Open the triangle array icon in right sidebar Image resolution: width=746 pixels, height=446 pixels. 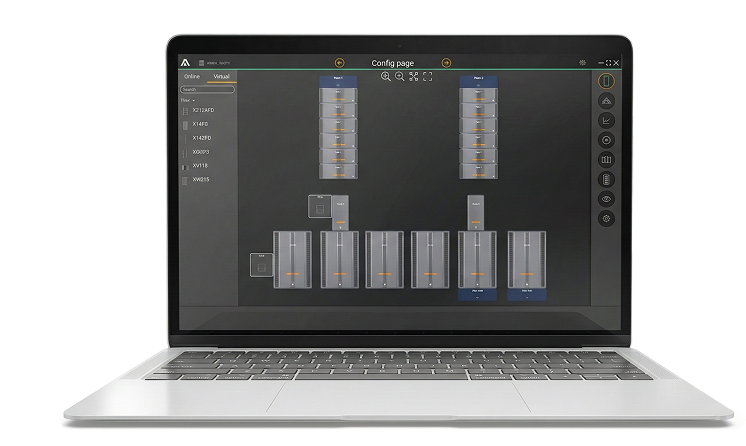(606, 101)
